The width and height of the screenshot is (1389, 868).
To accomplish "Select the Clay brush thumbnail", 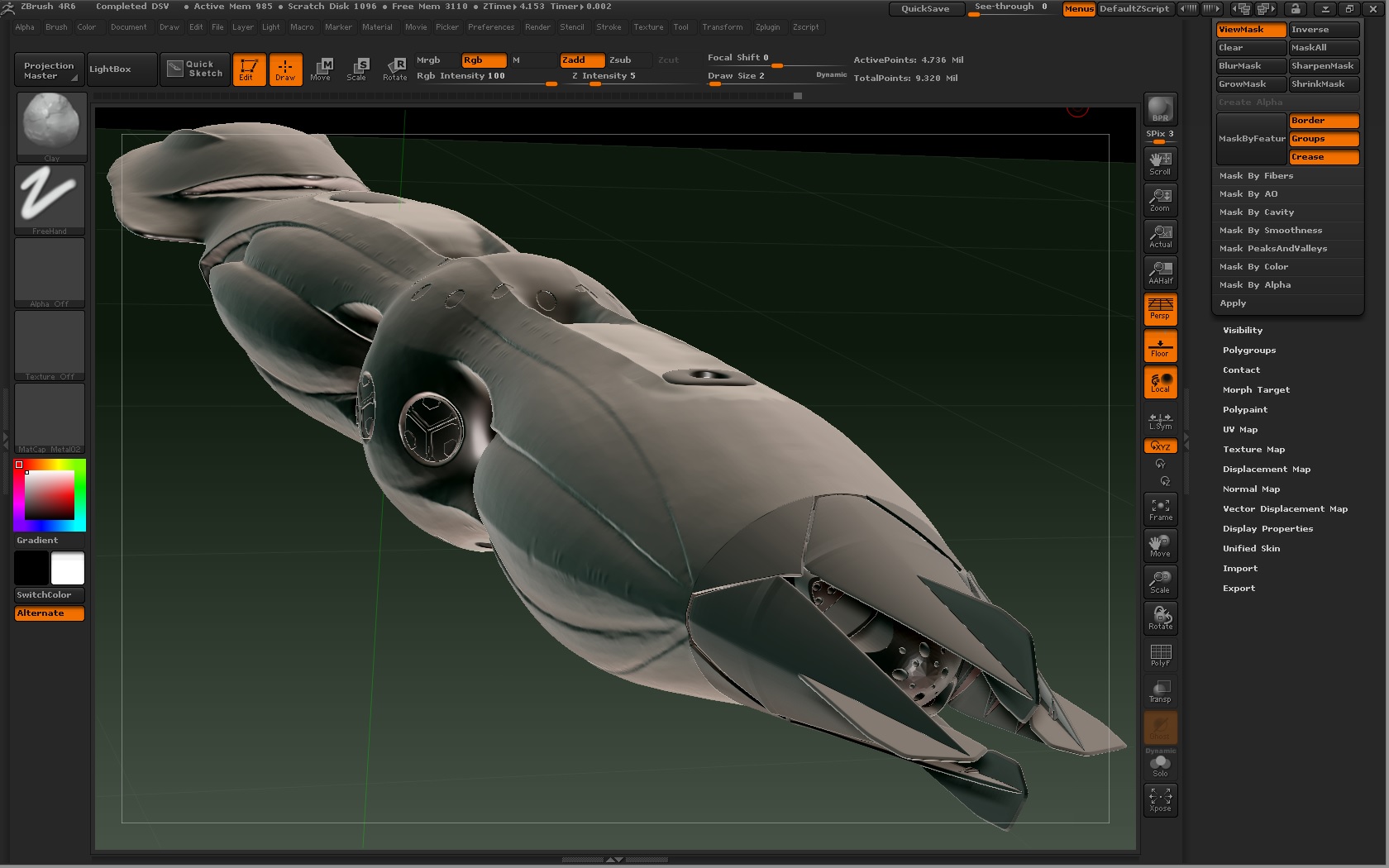I will [50, 124].
